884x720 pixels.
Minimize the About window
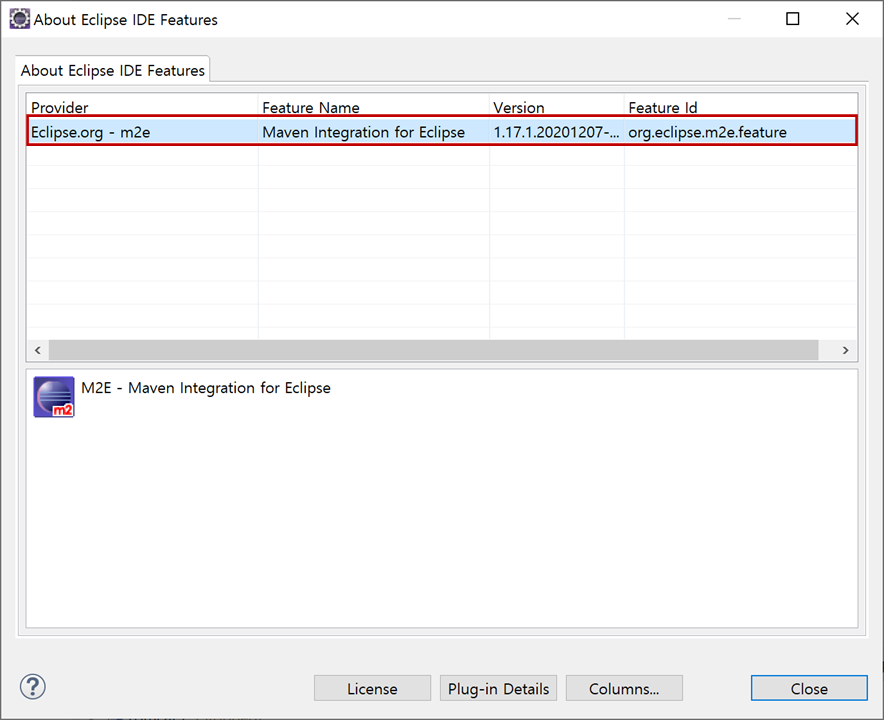734,19
